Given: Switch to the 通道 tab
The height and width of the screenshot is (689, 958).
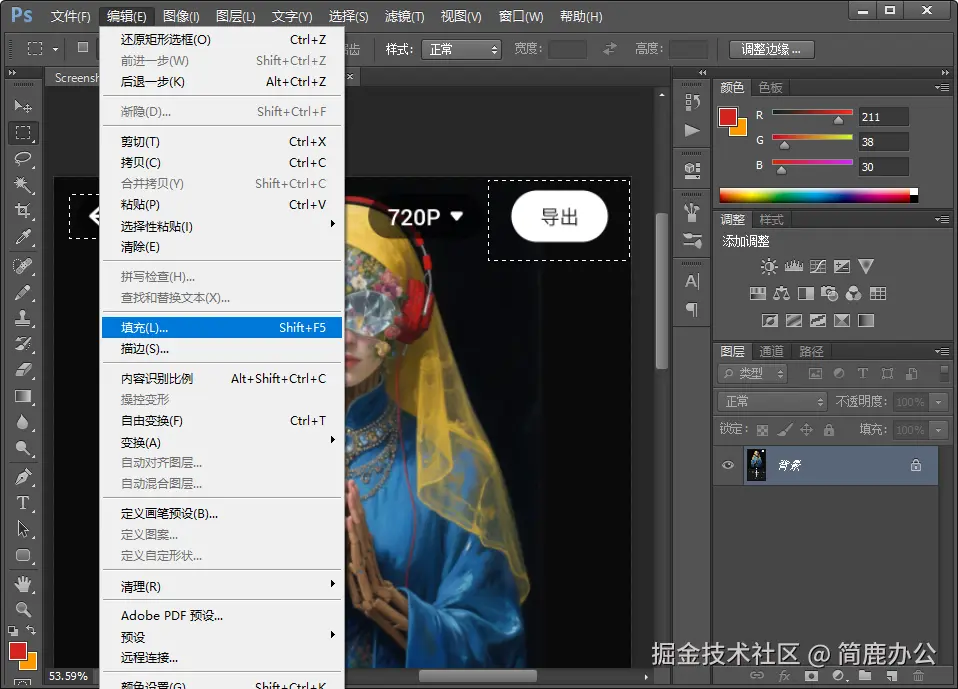Looking at the screenshot, I should coord(771,351).
